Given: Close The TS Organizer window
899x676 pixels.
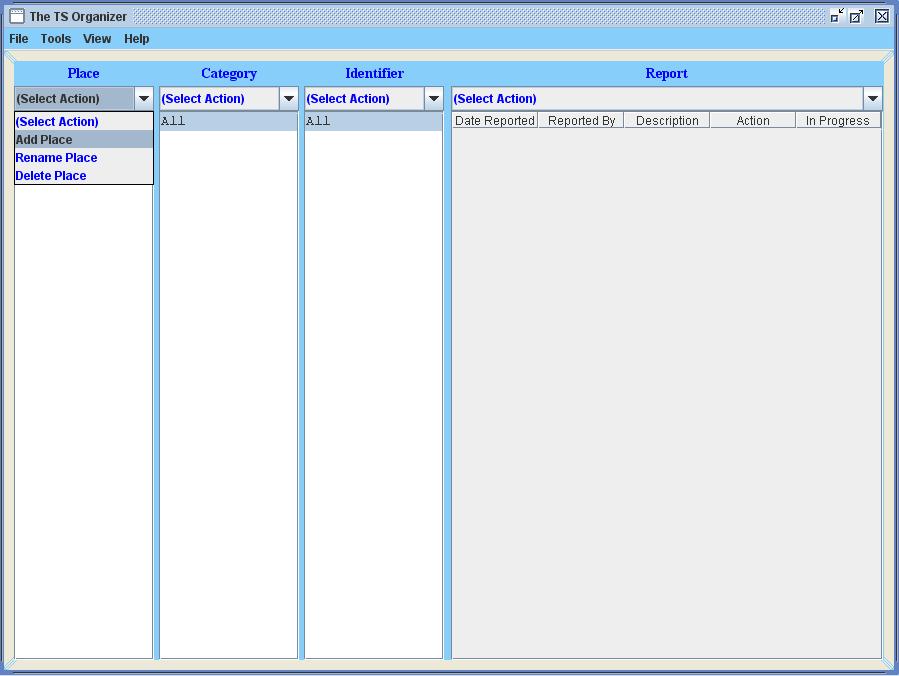Looking at the screenshot, I should click(x=882, y=16).
